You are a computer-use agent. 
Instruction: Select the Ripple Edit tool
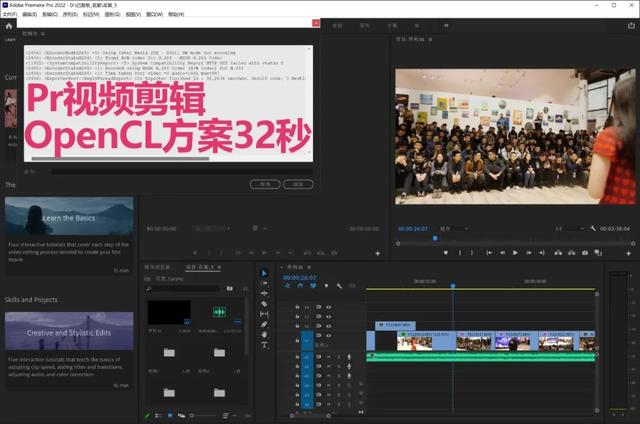[x=264, y=293]
